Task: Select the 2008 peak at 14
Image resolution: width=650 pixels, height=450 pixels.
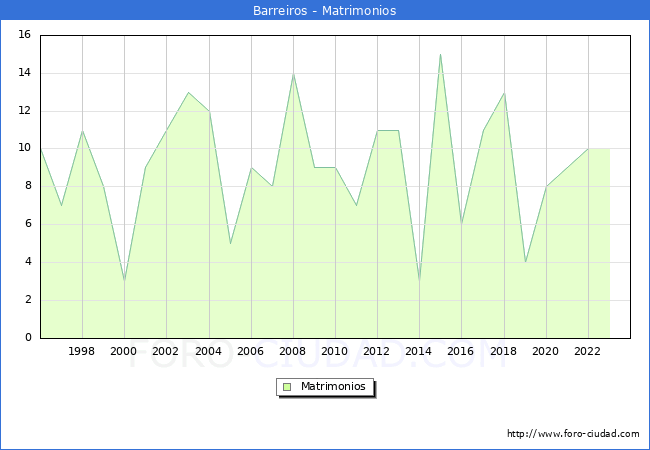Action: tap(293, 73)
